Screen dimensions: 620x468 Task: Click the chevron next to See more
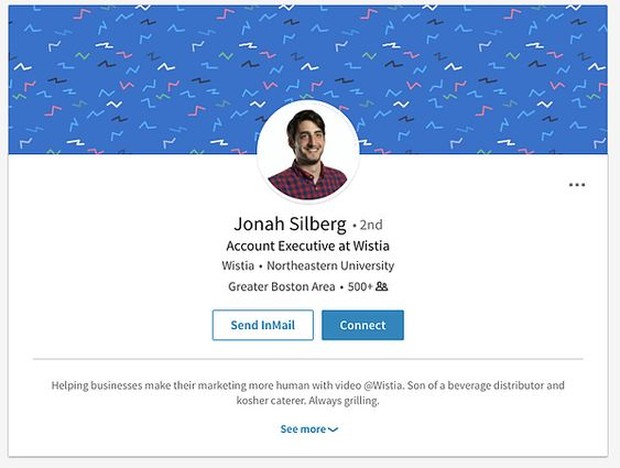coord(334,430)
